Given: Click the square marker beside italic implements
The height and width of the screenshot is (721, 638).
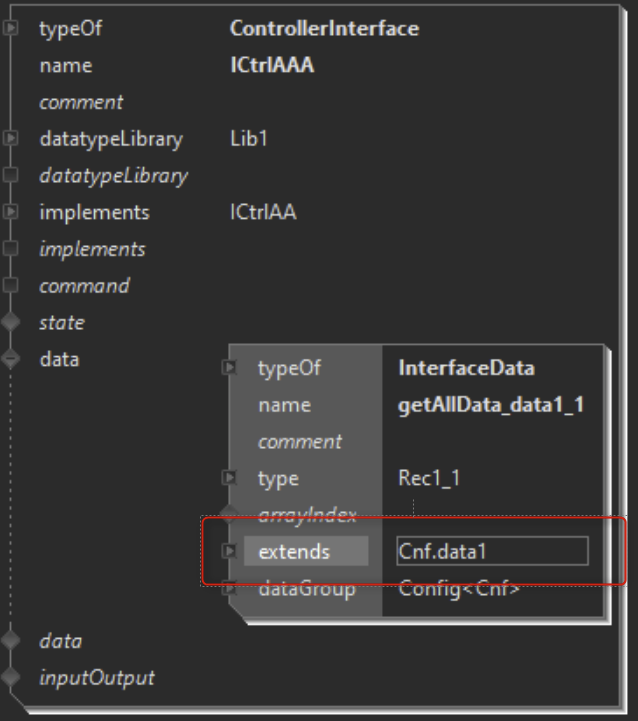Looking at the screenshot, I should click(x=11, y=248).
